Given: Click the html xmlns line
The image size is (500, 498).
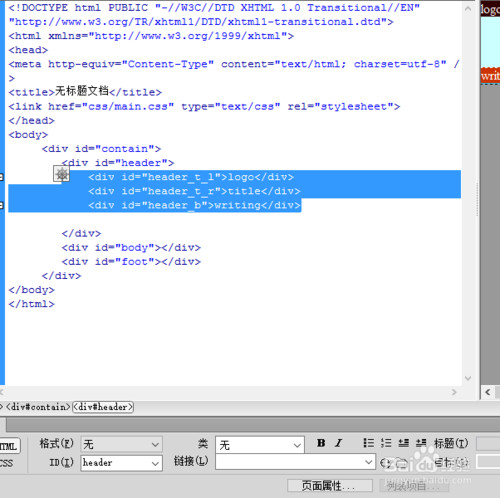Looking at the screenshot, I should 151,36.
